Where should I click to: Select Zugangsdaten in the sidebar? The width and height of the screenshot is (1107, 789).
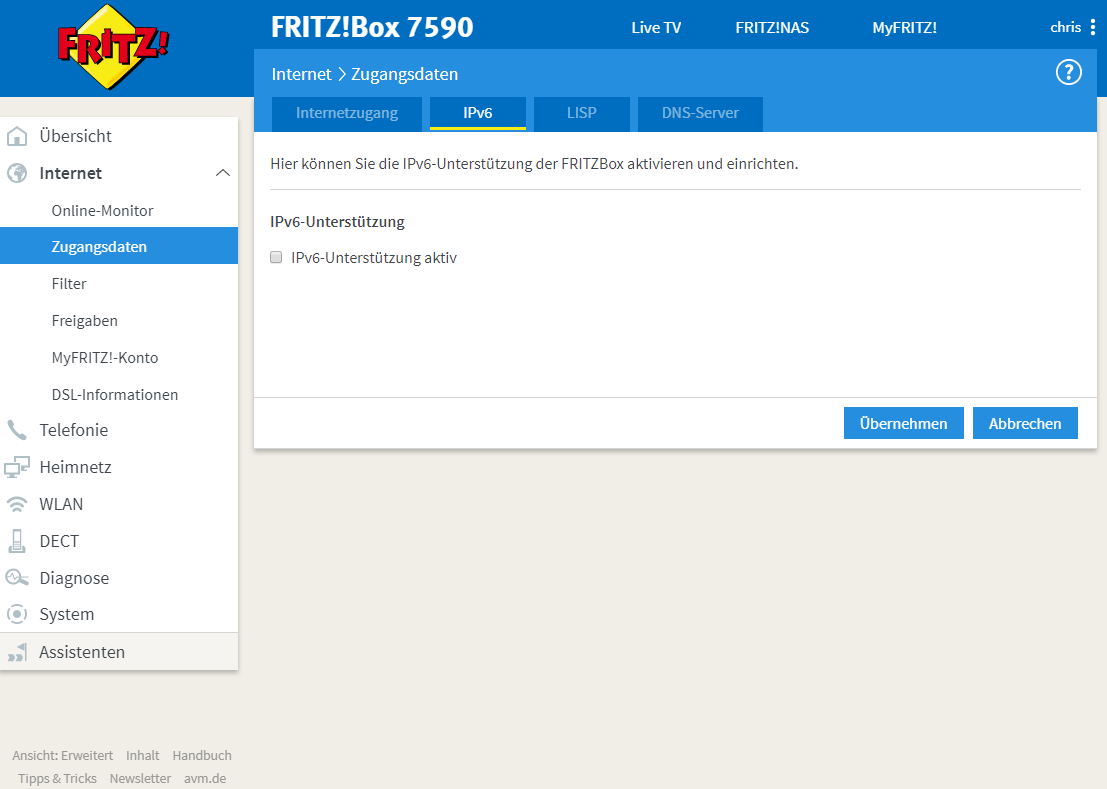(x=119, y=247)
